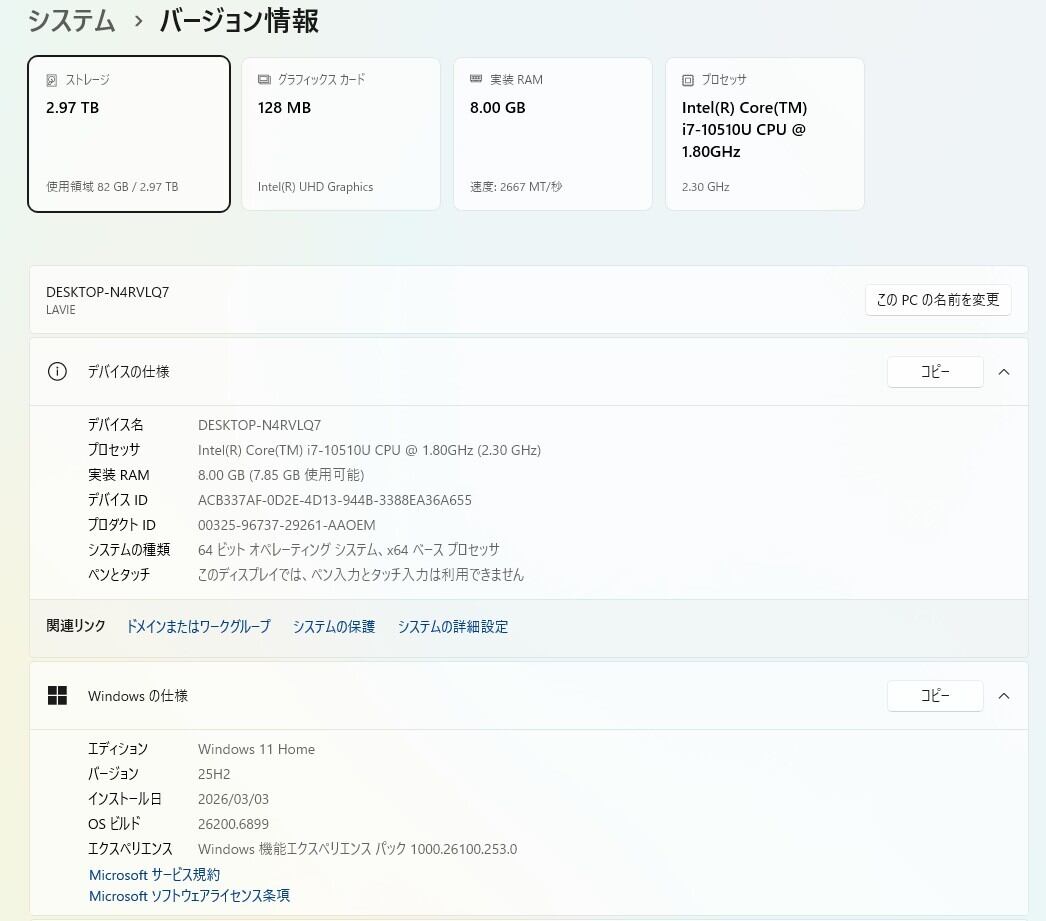The image size is (1046, 921).
Task: Open the システムの詳細設定 link
Action: [x=453, y=627]
